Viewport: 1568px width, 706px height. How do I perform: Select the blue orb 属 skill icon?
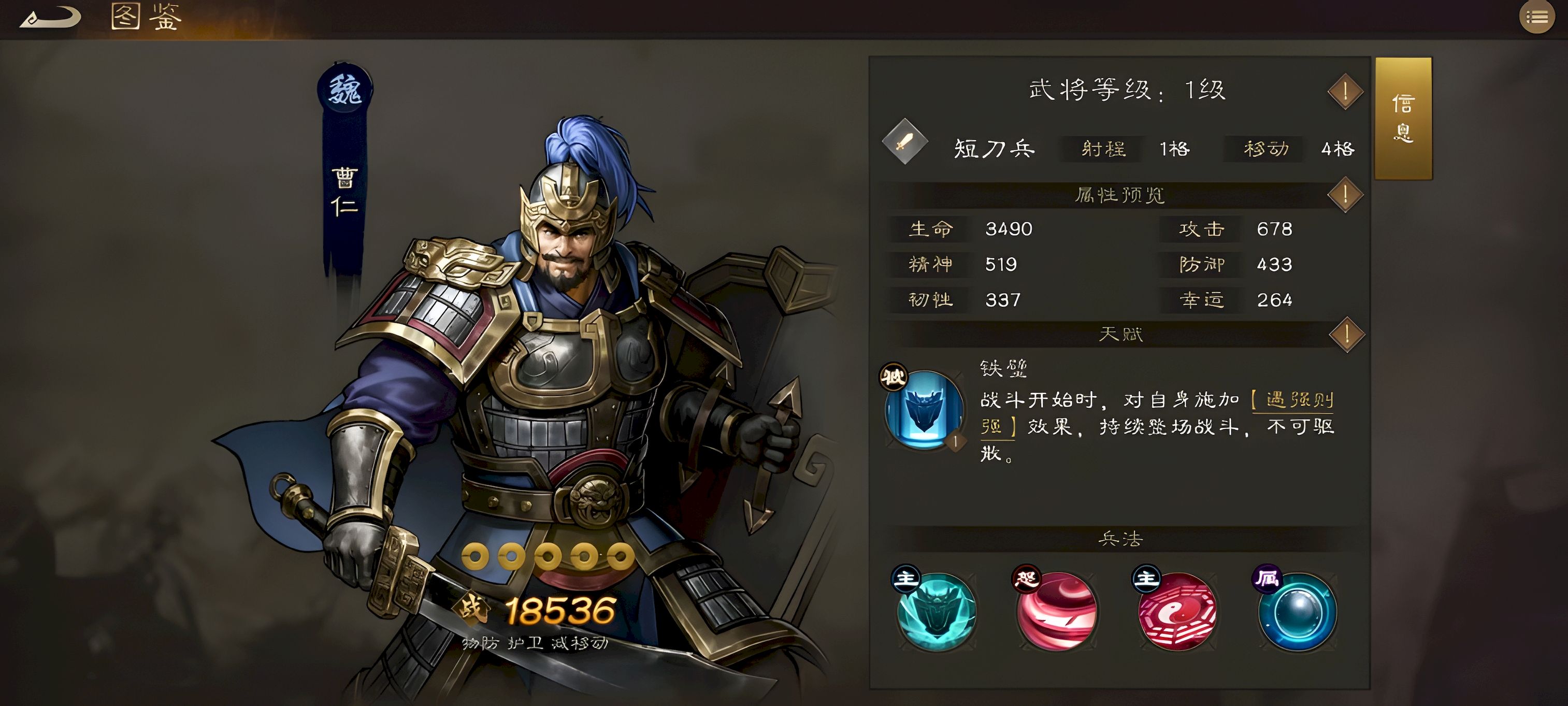coord(1297,612)
